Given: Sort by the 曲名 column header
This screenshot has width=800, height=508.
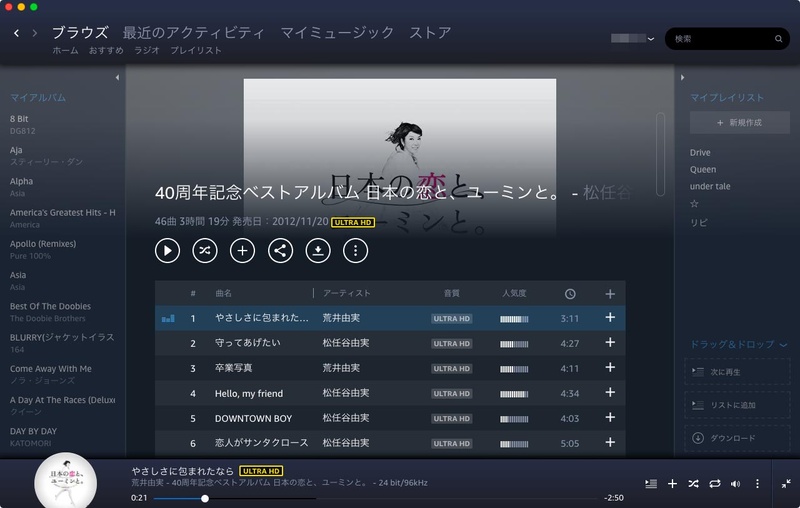Looking at the screenshot, I should tap(223, 293).
